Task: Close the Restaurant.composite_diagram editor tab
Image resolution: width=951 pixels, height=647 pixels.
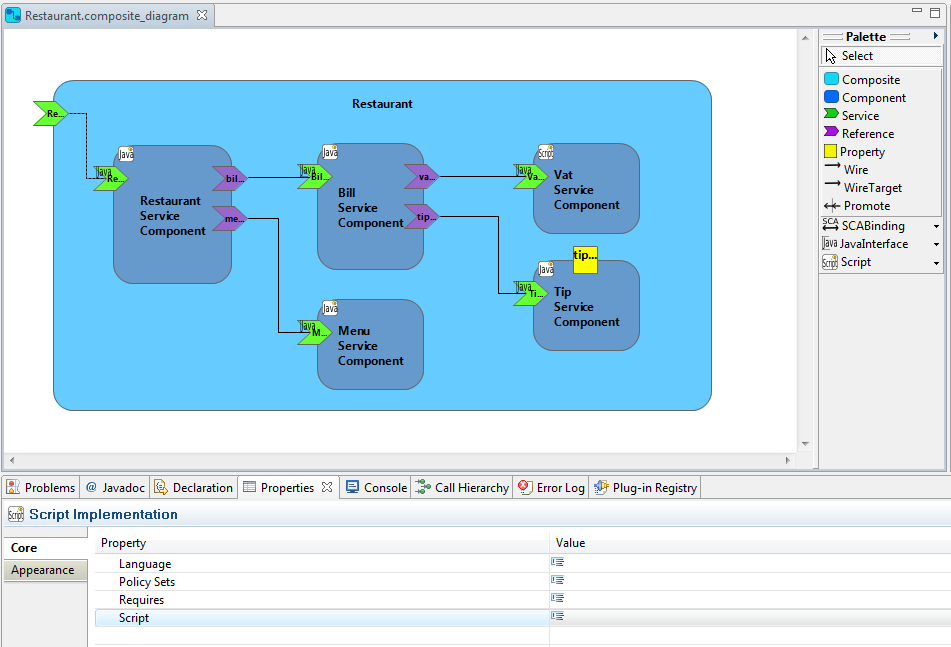Action: pos(202,15)
